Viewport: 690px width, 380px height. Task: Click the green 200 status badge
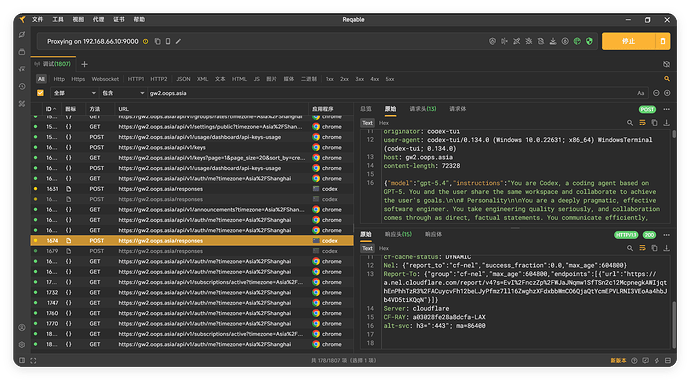[649, 235]
